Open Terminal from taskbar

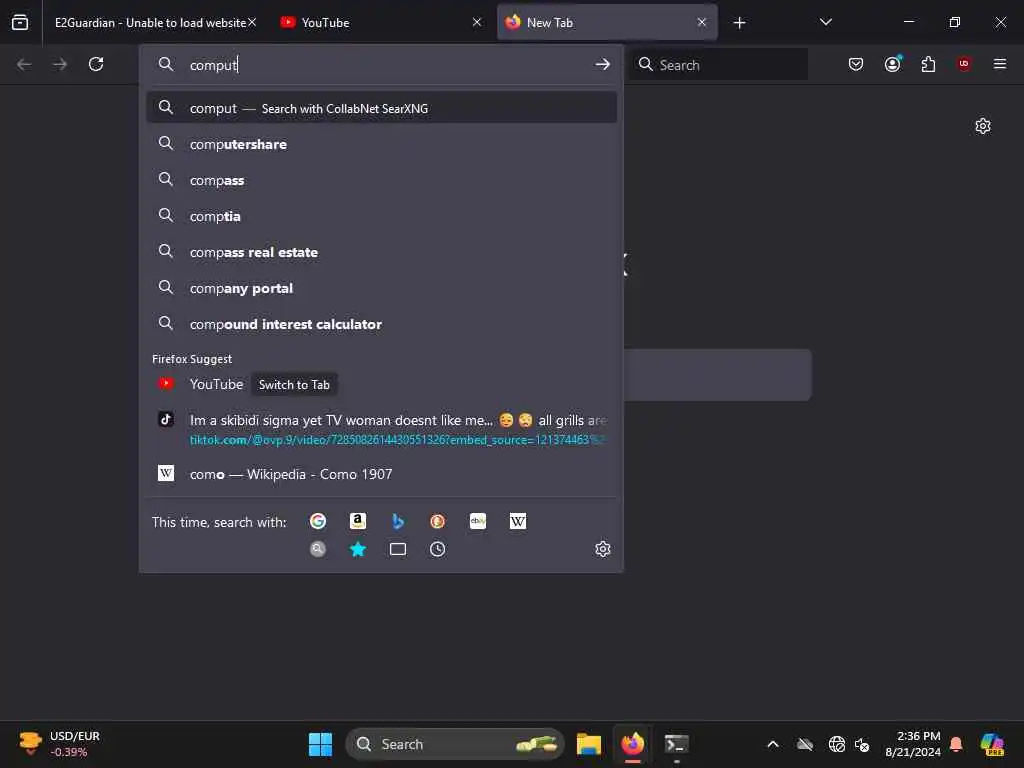(677, 744)
